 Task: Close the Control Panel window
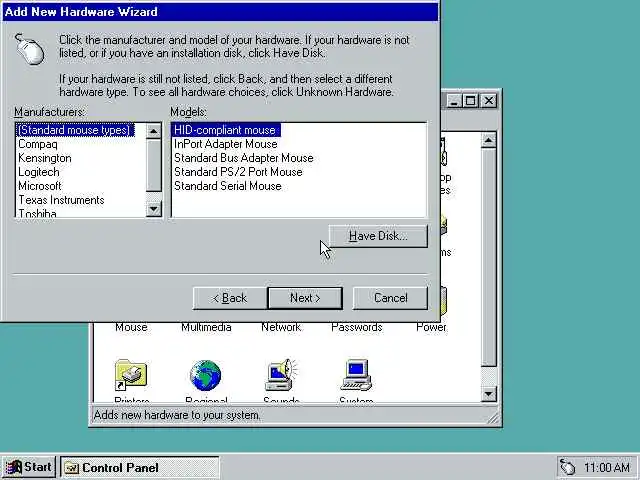489,100
